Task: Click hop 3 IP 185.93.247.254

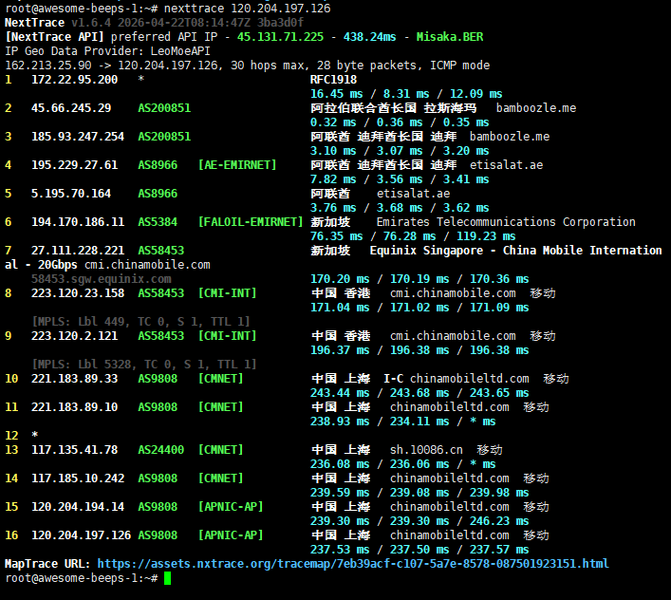Action: pyautogui.click(x=77, y=137)
